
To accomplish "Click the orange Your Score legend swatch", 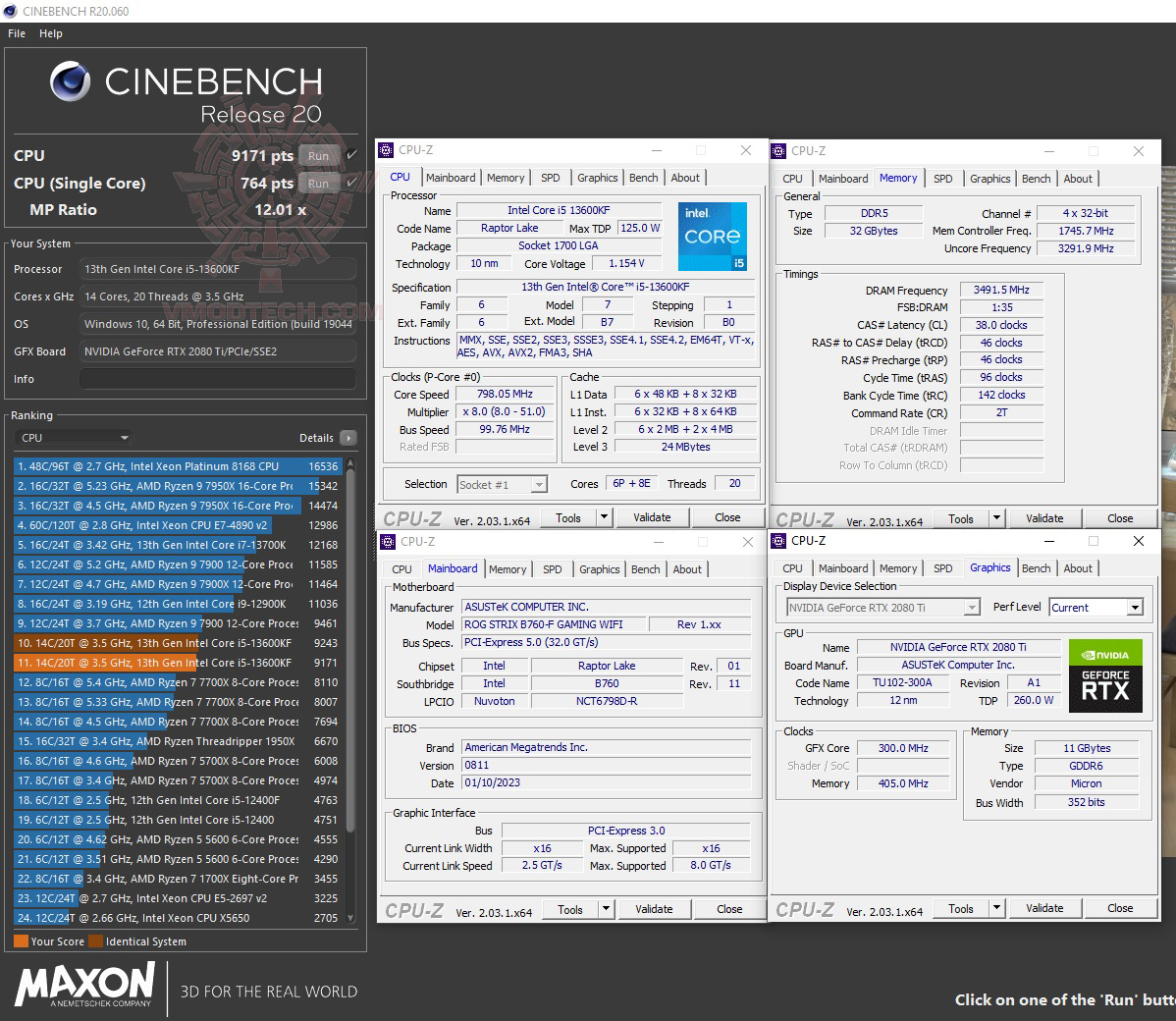I will point(21,941).
